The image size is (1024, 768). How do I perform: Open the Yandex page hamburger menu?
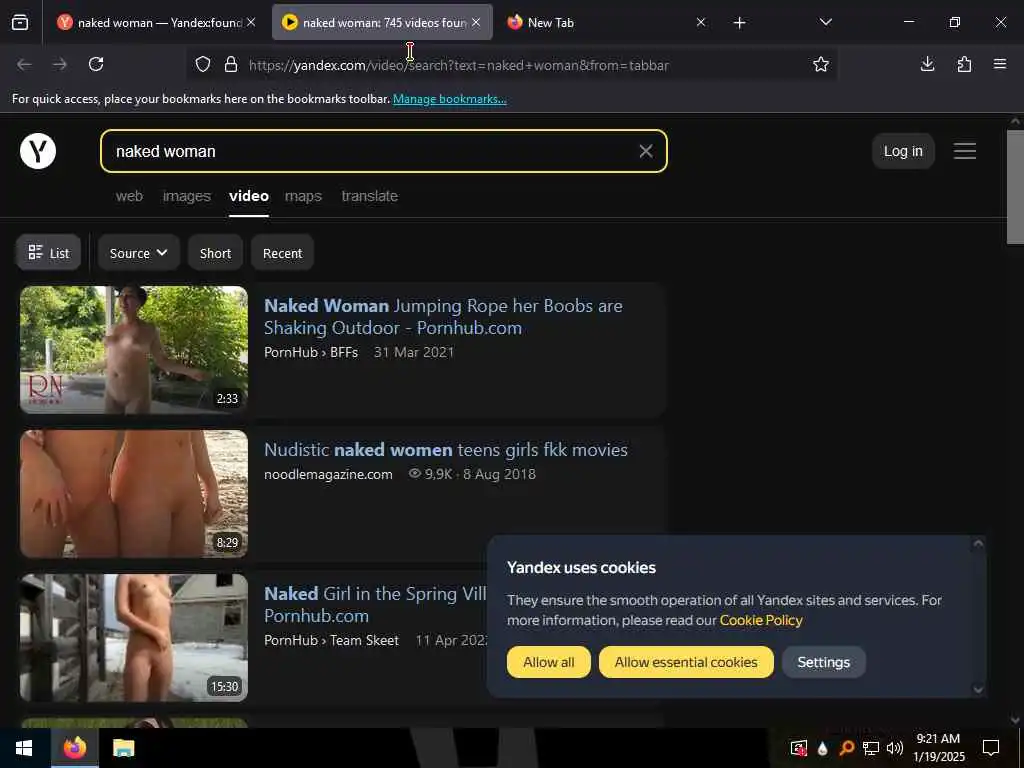[x=965, y=151]
